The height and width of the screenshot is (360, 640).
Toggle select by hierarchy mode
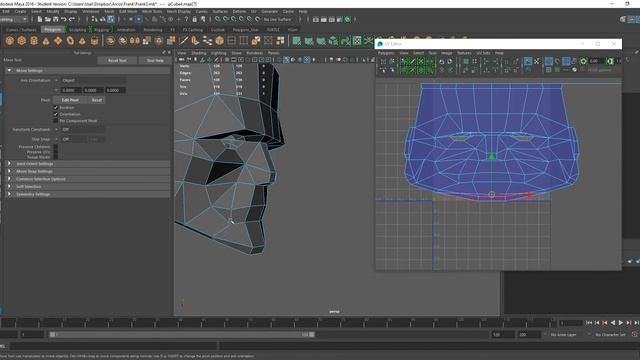94,19
